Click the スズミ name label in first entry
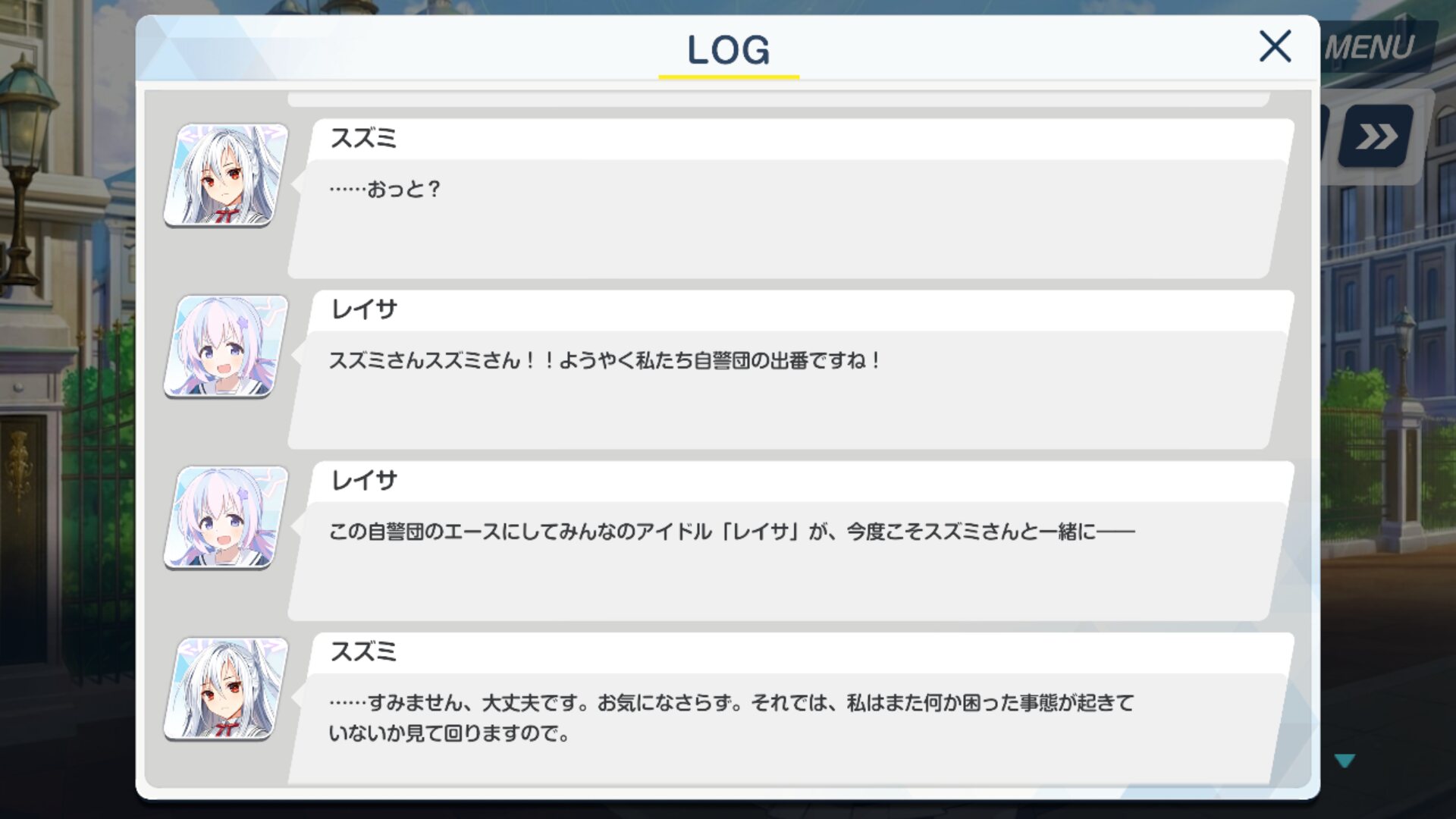Viewport: 1456px width, 819px height. tap(363, 138)
